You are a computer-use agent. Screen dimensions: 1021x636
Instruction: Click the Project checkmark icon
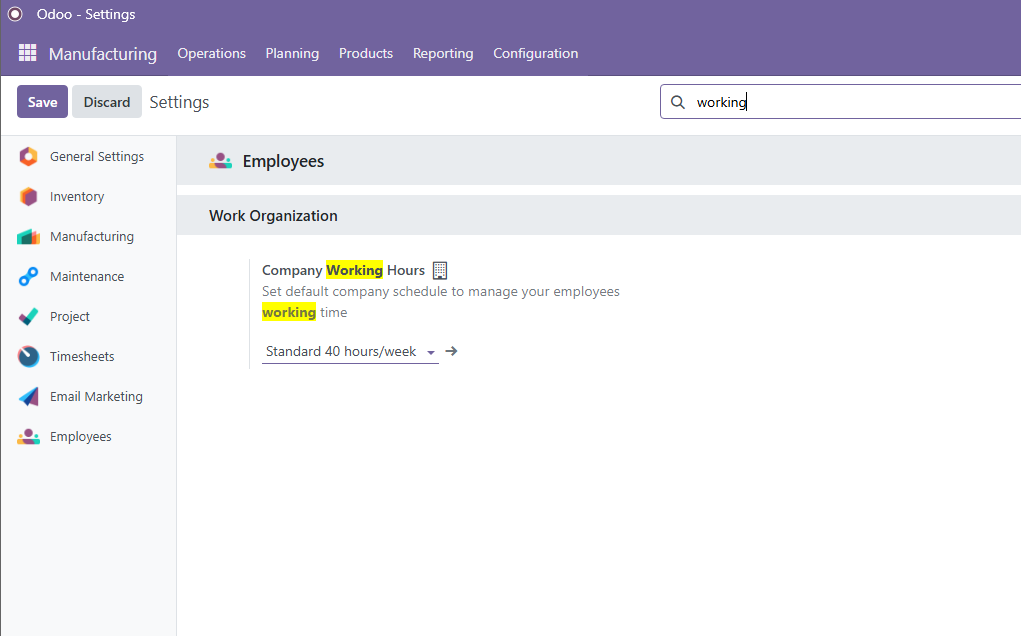click(29, 317)
